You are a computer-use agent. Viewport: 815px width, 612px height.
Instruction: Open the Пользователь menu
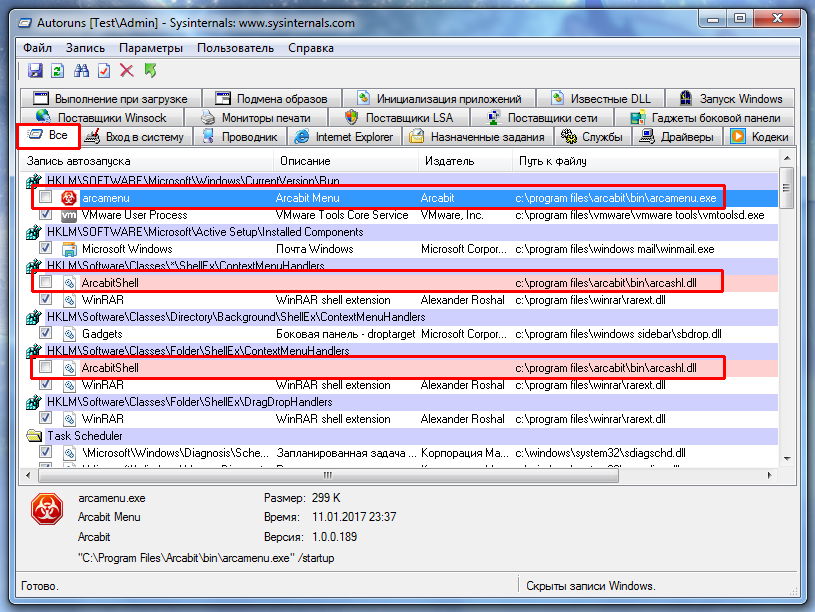click(235, 48)
